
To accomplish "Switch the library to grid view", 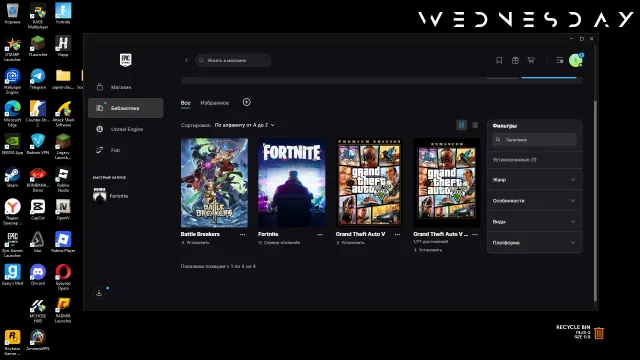I will point(461,125).
